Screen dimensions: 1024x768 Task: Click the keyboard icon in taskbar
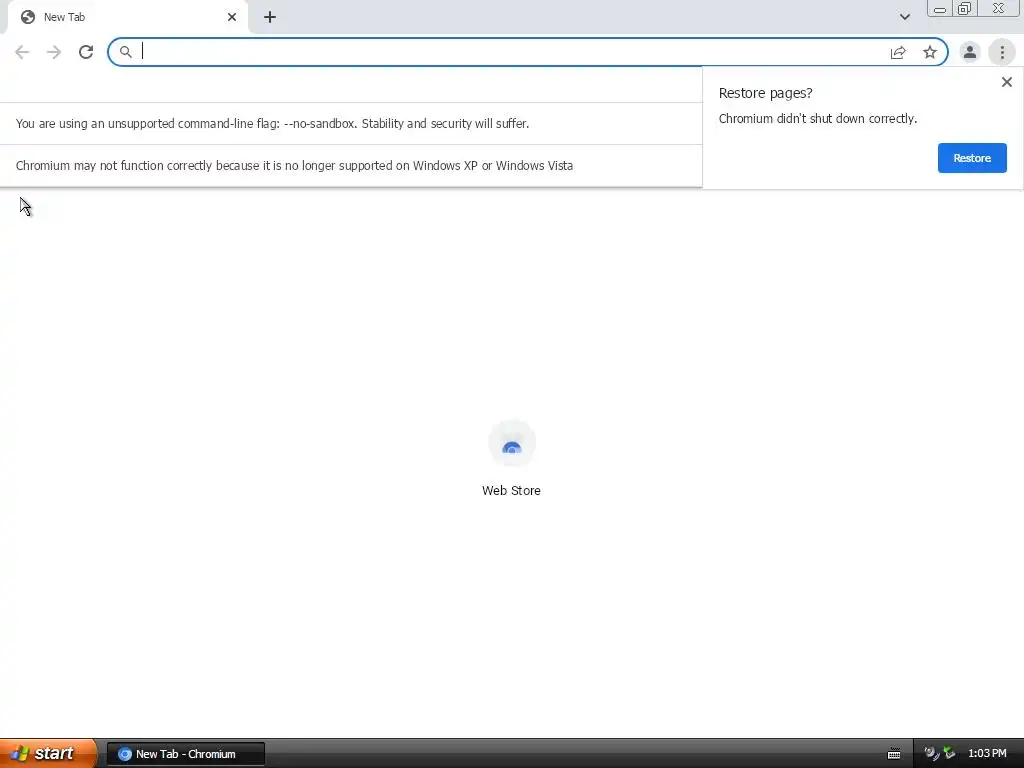(x=894, y=754)
